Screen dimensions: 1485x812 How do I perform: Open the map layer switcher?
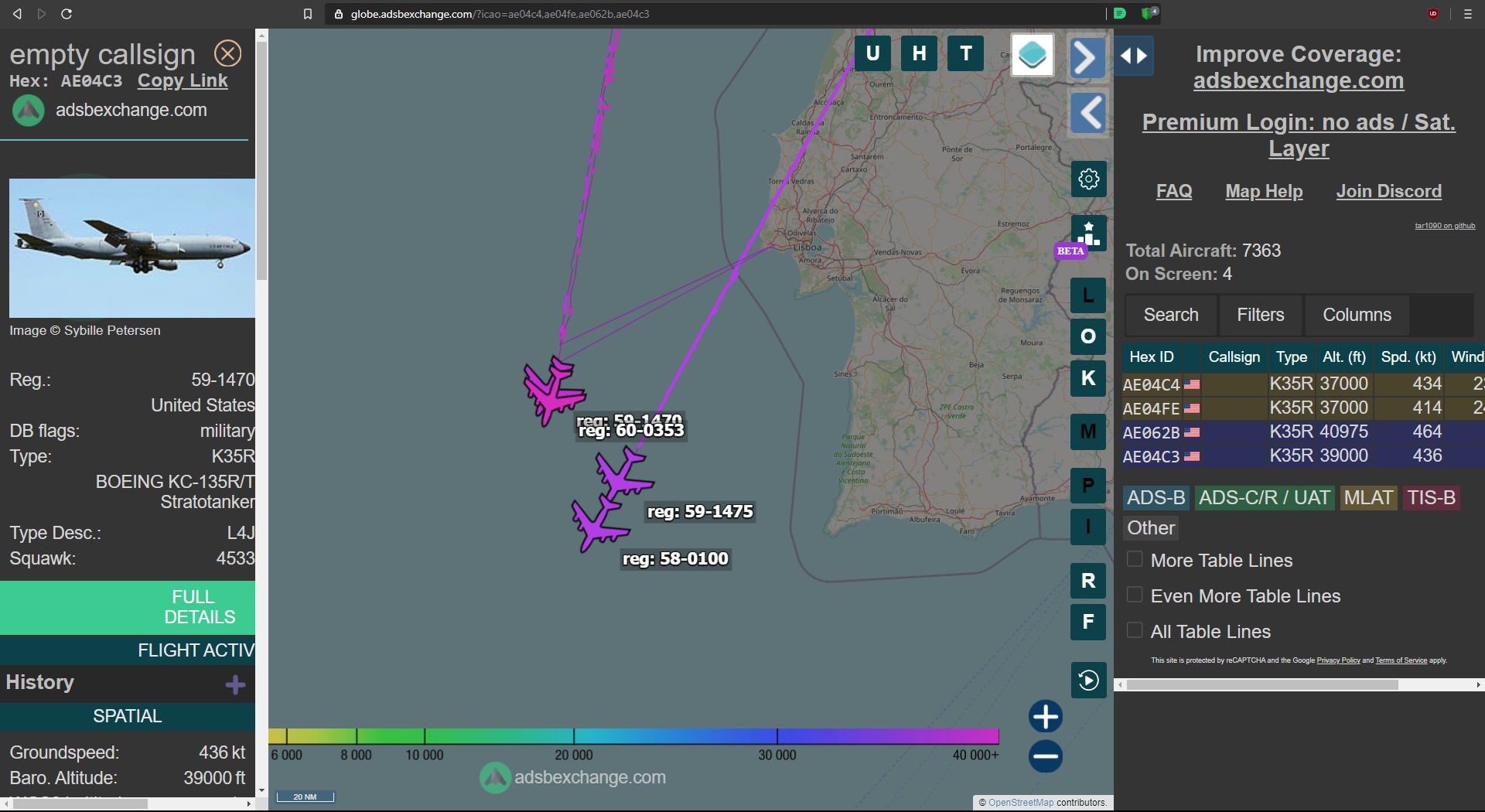click(x=1033, y=55)
